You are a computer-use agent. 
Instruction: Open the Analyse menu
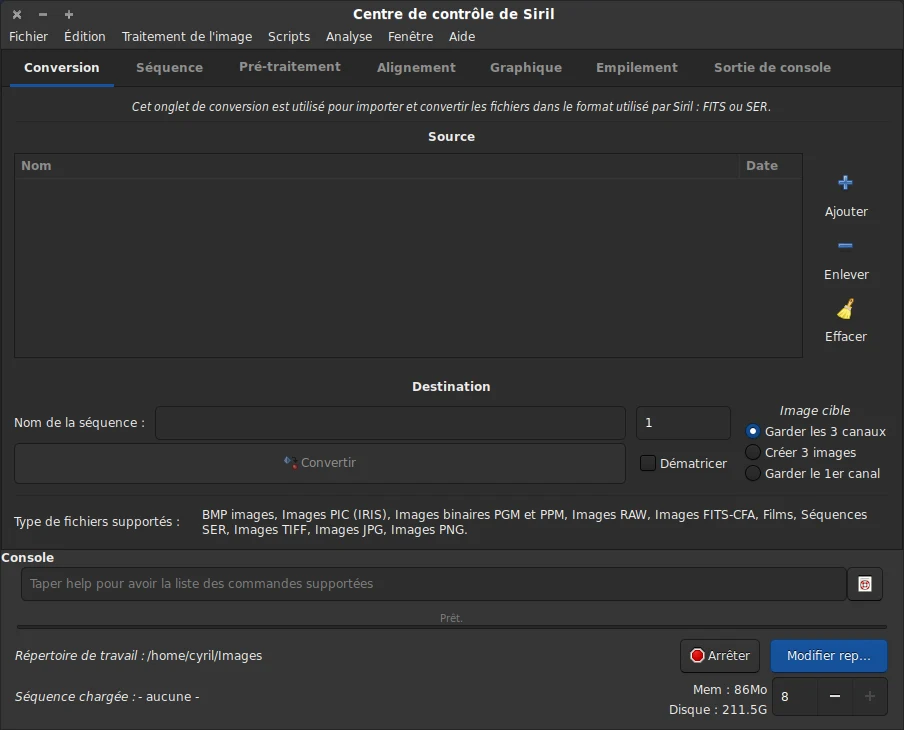349,36
